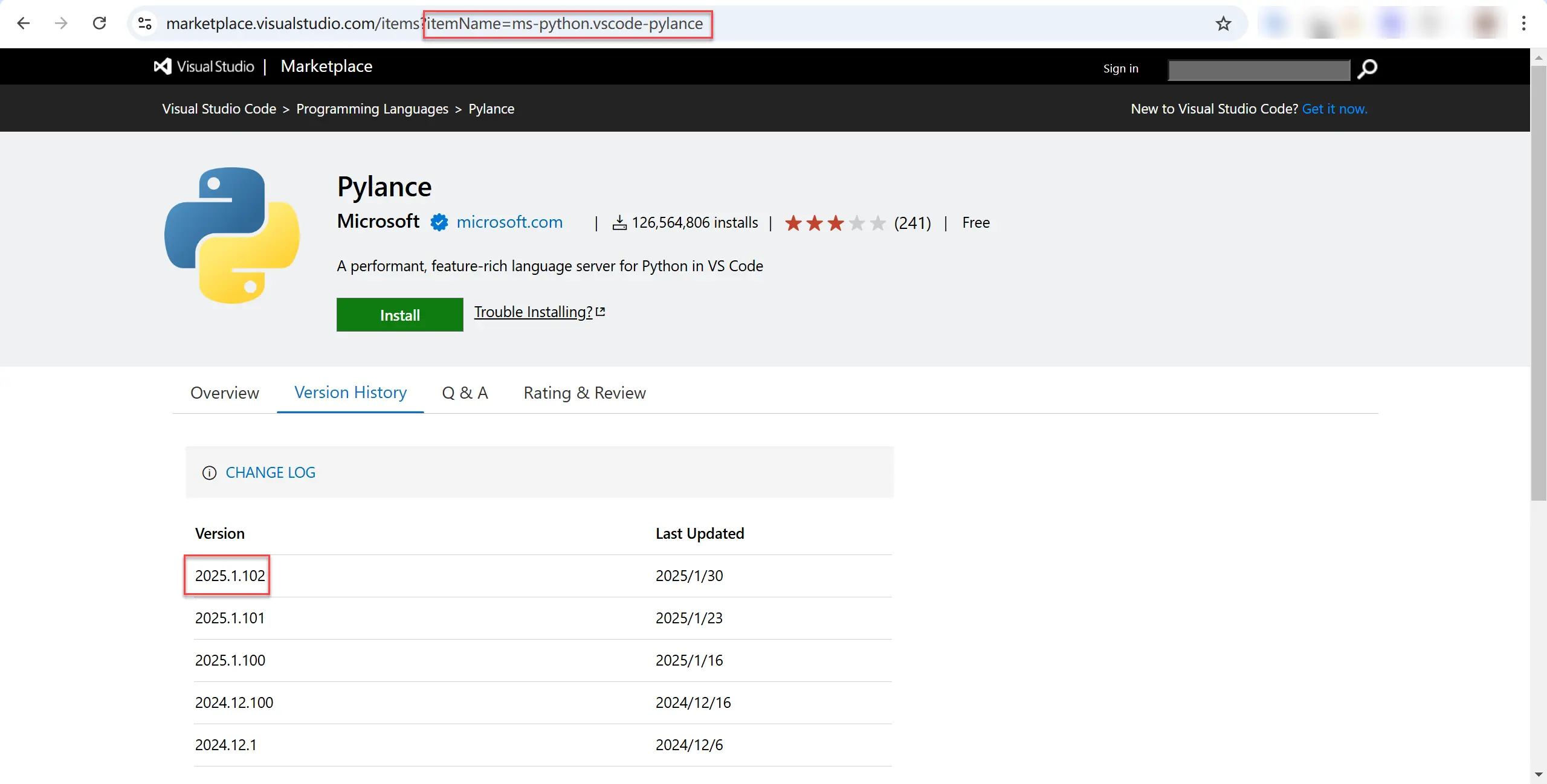1547x784 pixels.
Task: Open site information icon in address bar
Action: point(145,24)
